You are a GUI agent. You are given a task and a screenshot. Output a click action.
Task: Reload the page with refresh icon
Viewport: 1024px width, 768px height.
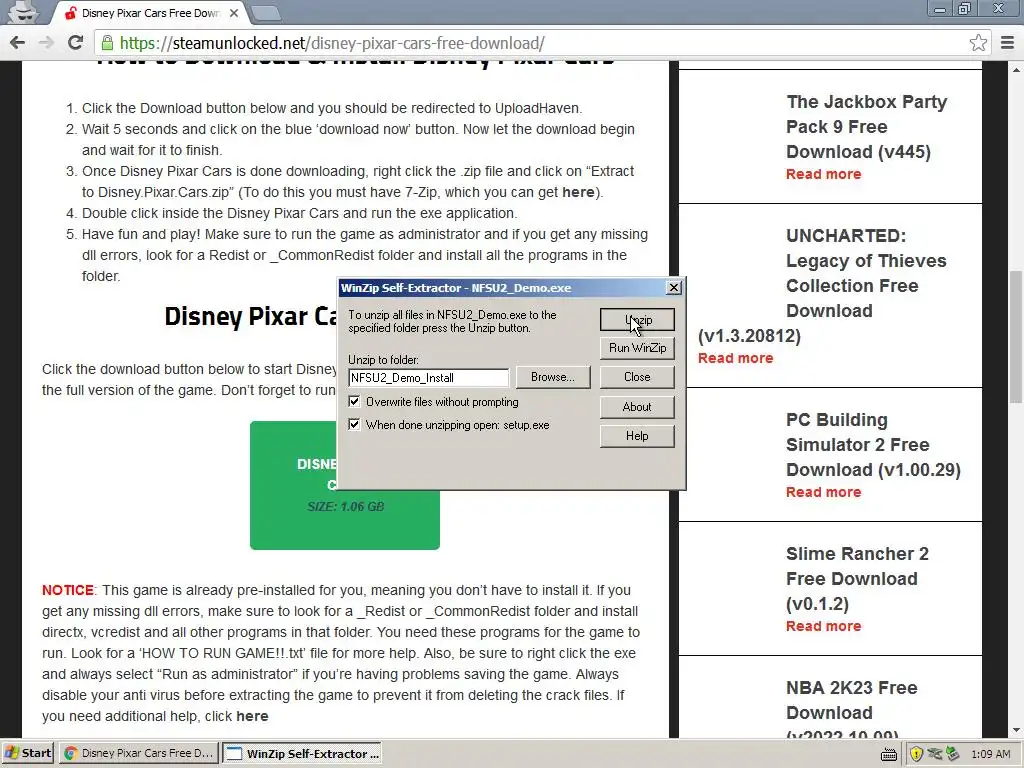(x=75, y=43)
